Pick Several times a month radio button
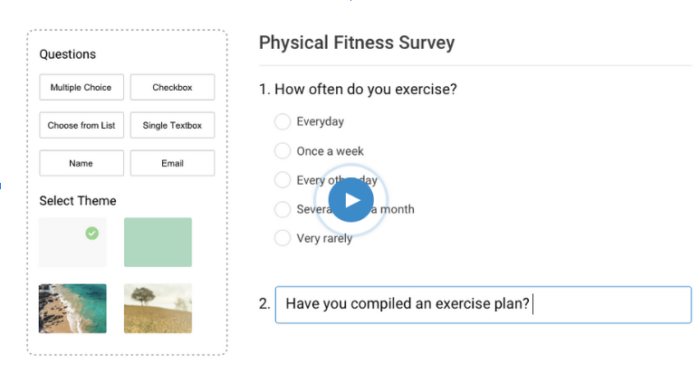The height and width of the screenshot is (373, 700). (282, 209)
